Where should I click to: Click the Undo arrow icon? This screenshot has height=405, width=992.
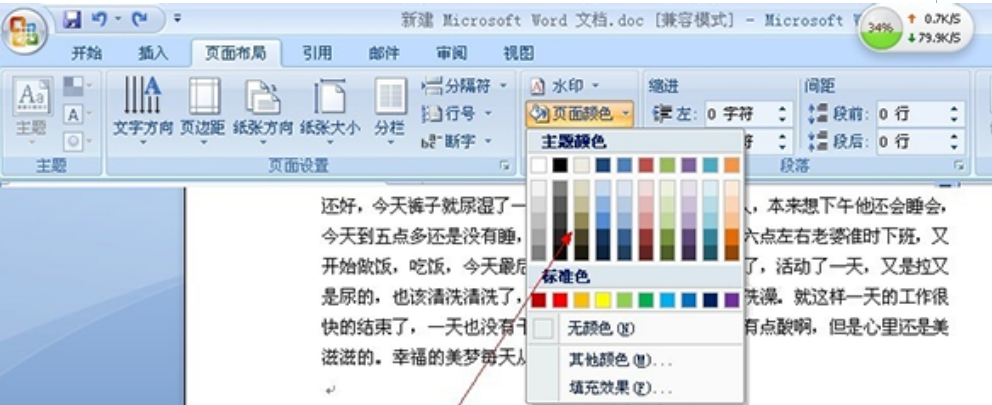point(99,19)
